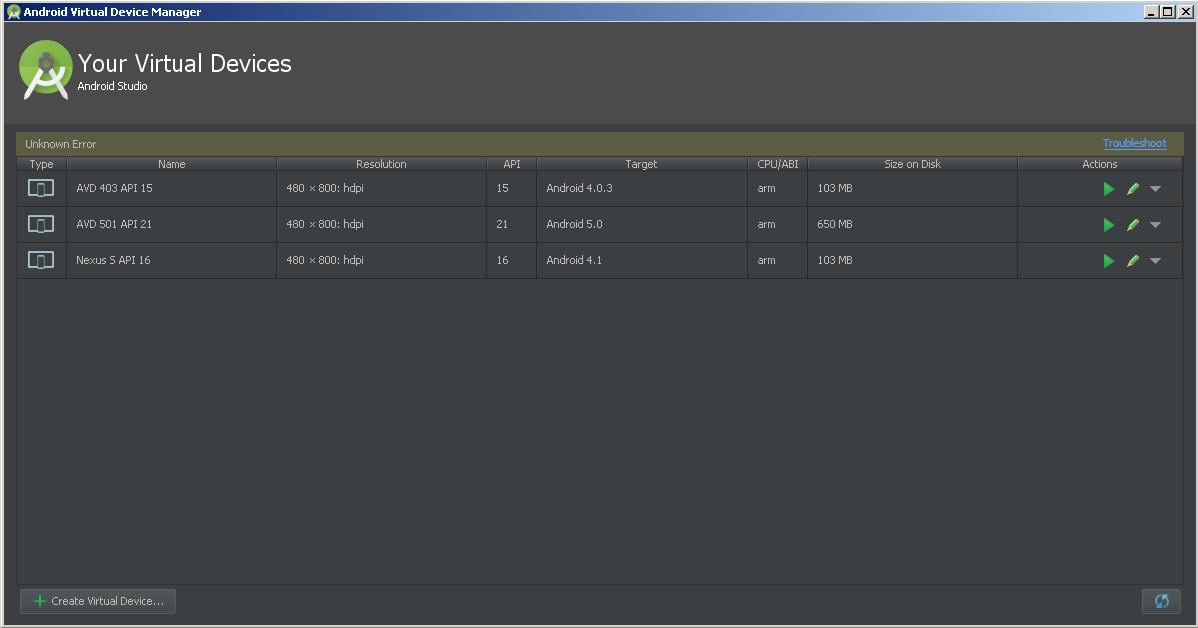Image resolution: width=1198 pixels, height=628 pixels.
Task: Click the Android icon in the title bar
Action: 14,11
